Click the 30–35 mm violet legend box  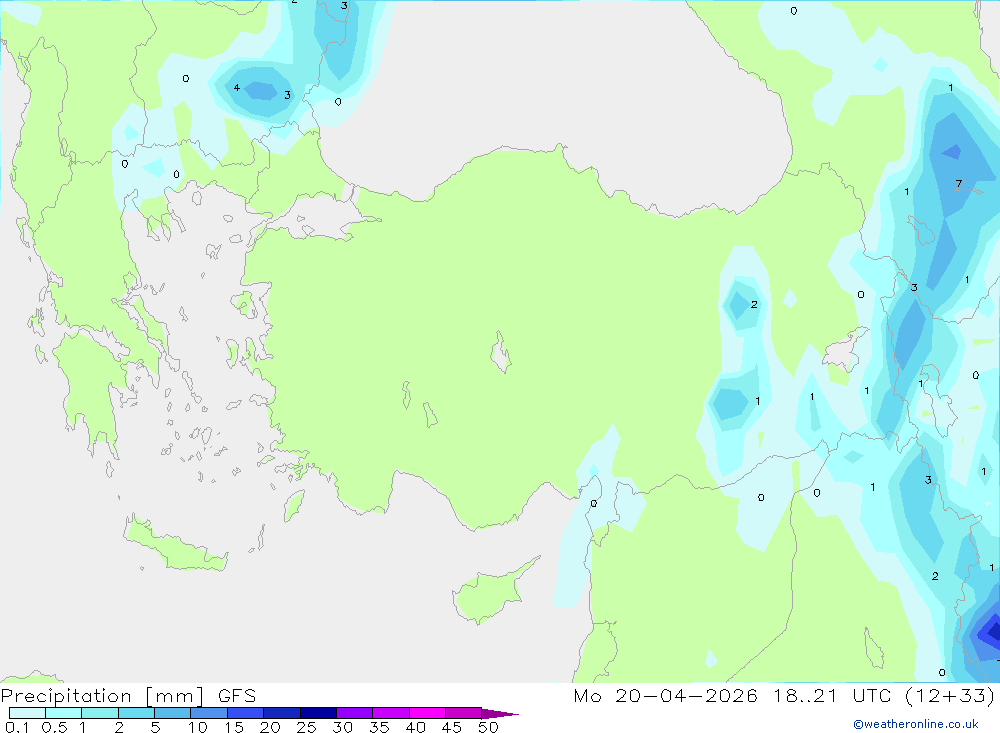pos(355,713)
